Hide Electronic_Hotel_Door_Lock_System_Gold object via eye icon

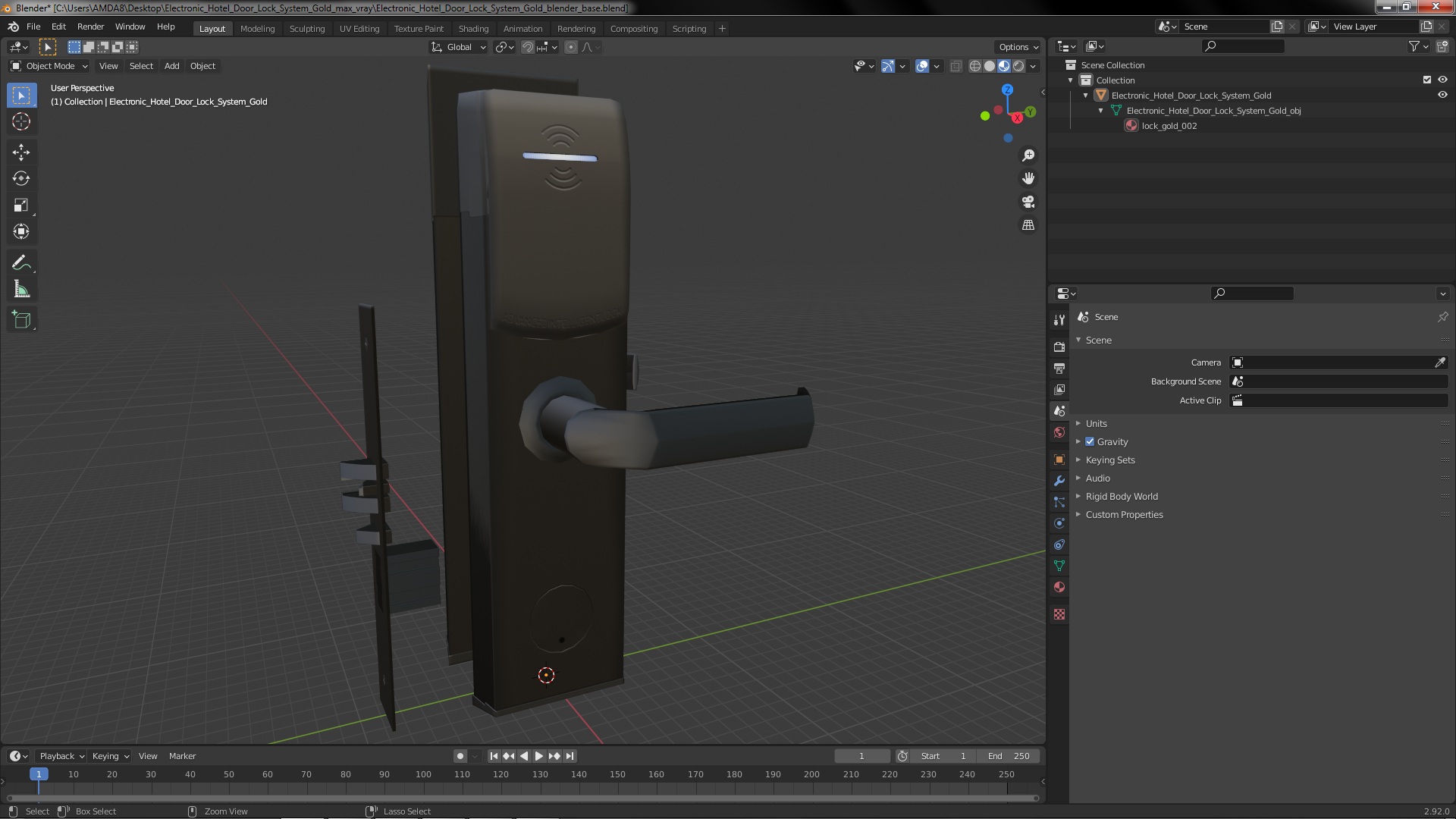pos(1442,95)
